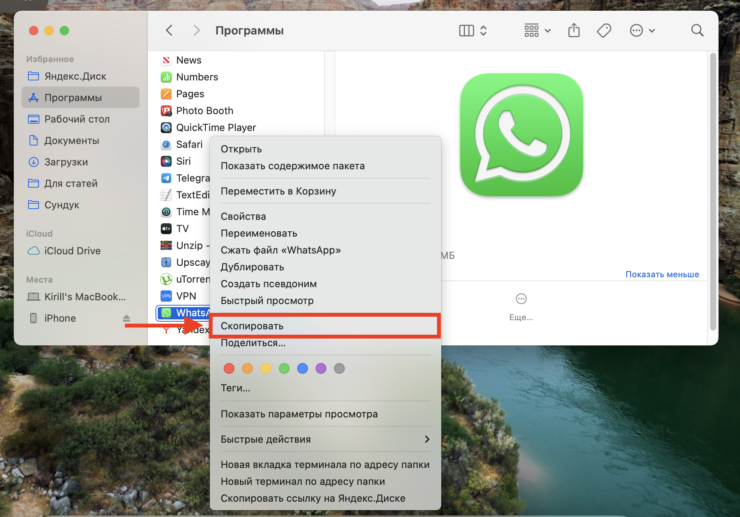Open Программы in sidebar
This screenshot has height=517, width=740.
pyautogui.click(x=80, y=97)
